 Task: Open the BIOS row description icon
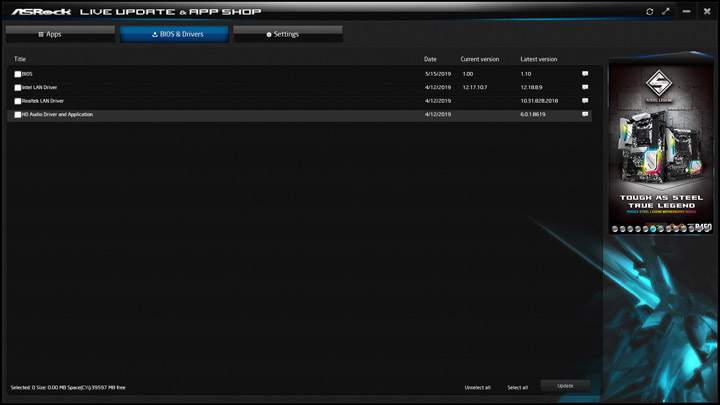coord(585,73)
